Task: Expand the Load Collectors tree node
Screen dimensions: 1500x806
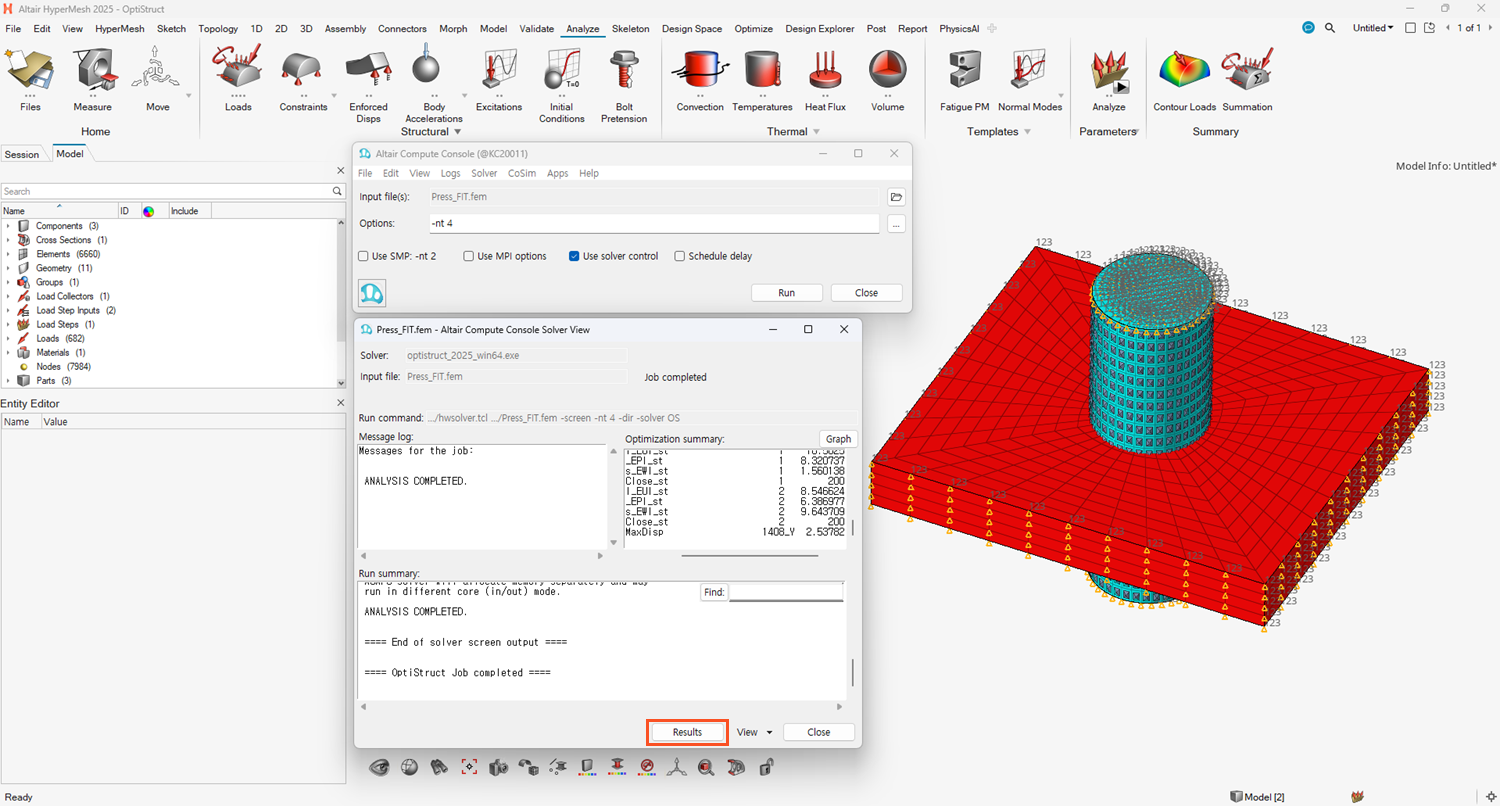Action: (8, 296)
